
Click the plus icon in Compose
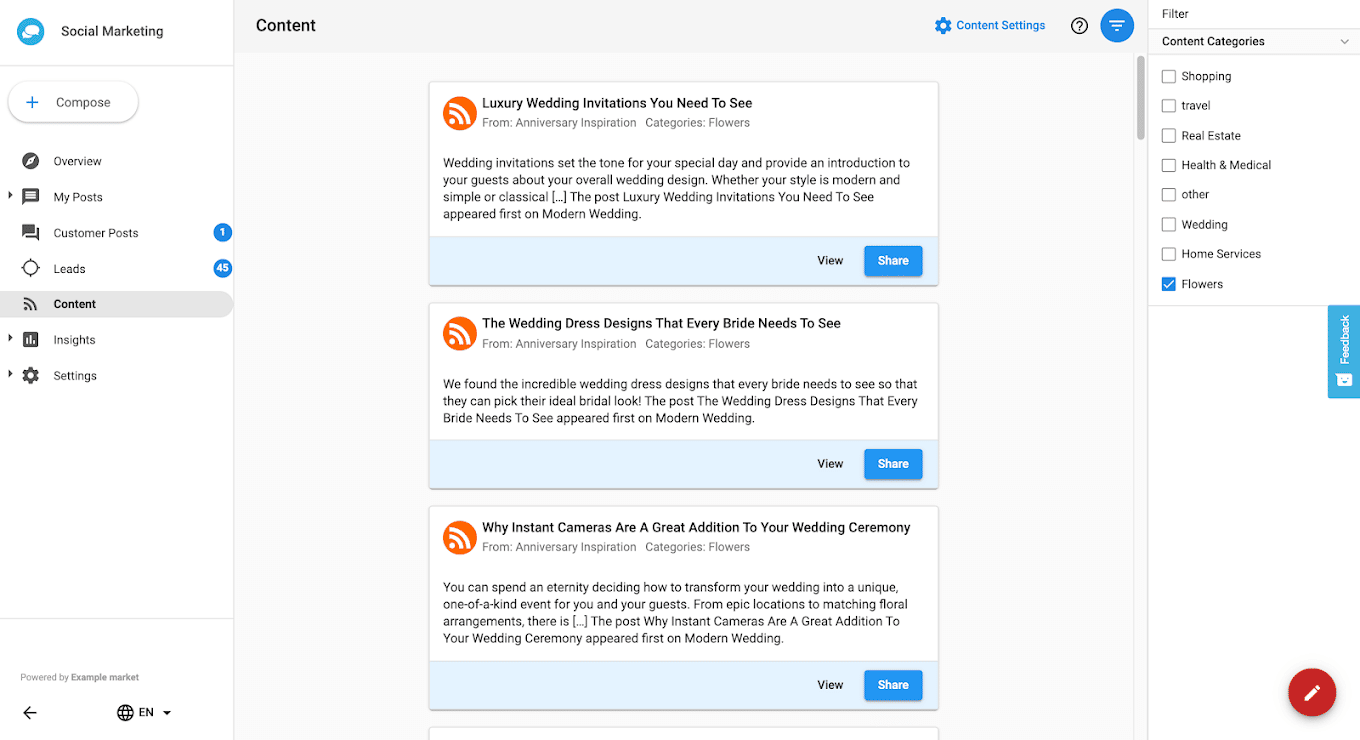point(32,102)
